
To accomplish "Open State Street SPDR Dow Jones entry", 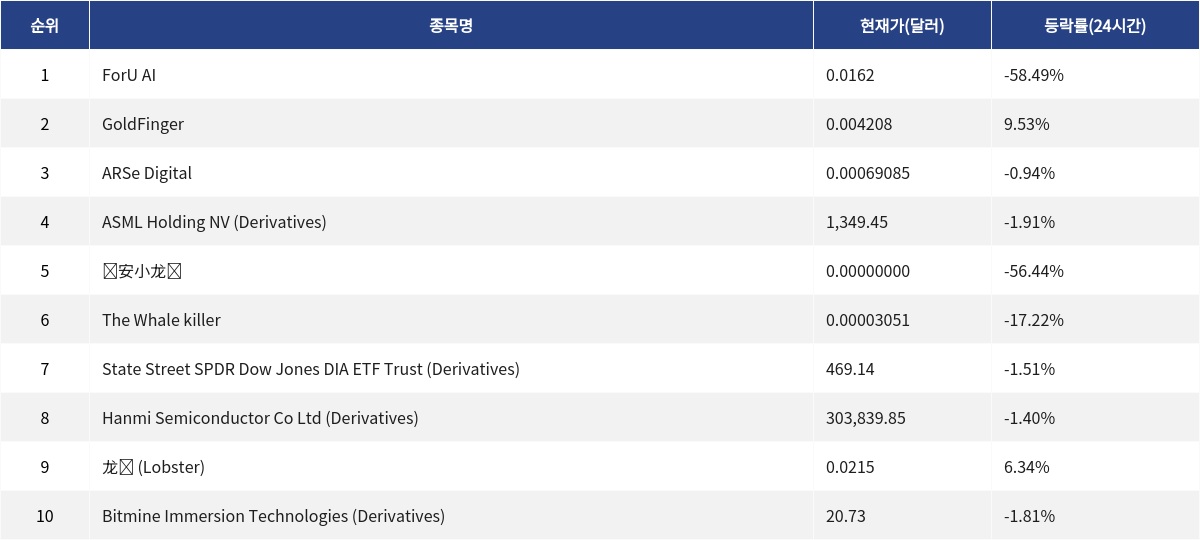I will click(x=310, y=369).
